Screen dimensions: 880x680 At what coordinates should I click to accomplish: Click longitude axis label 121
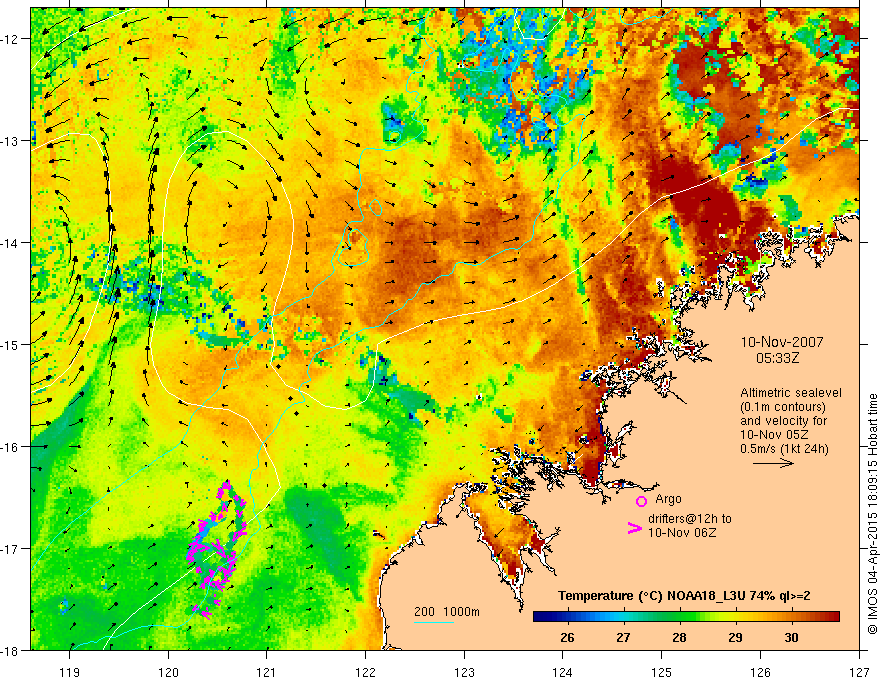tap(267, 672)
